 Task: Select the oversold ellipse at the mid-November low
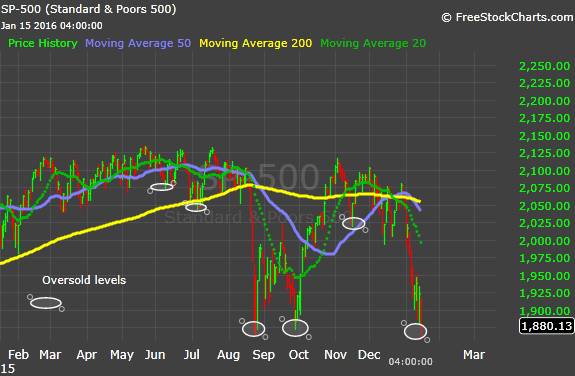tap(354, 223)
